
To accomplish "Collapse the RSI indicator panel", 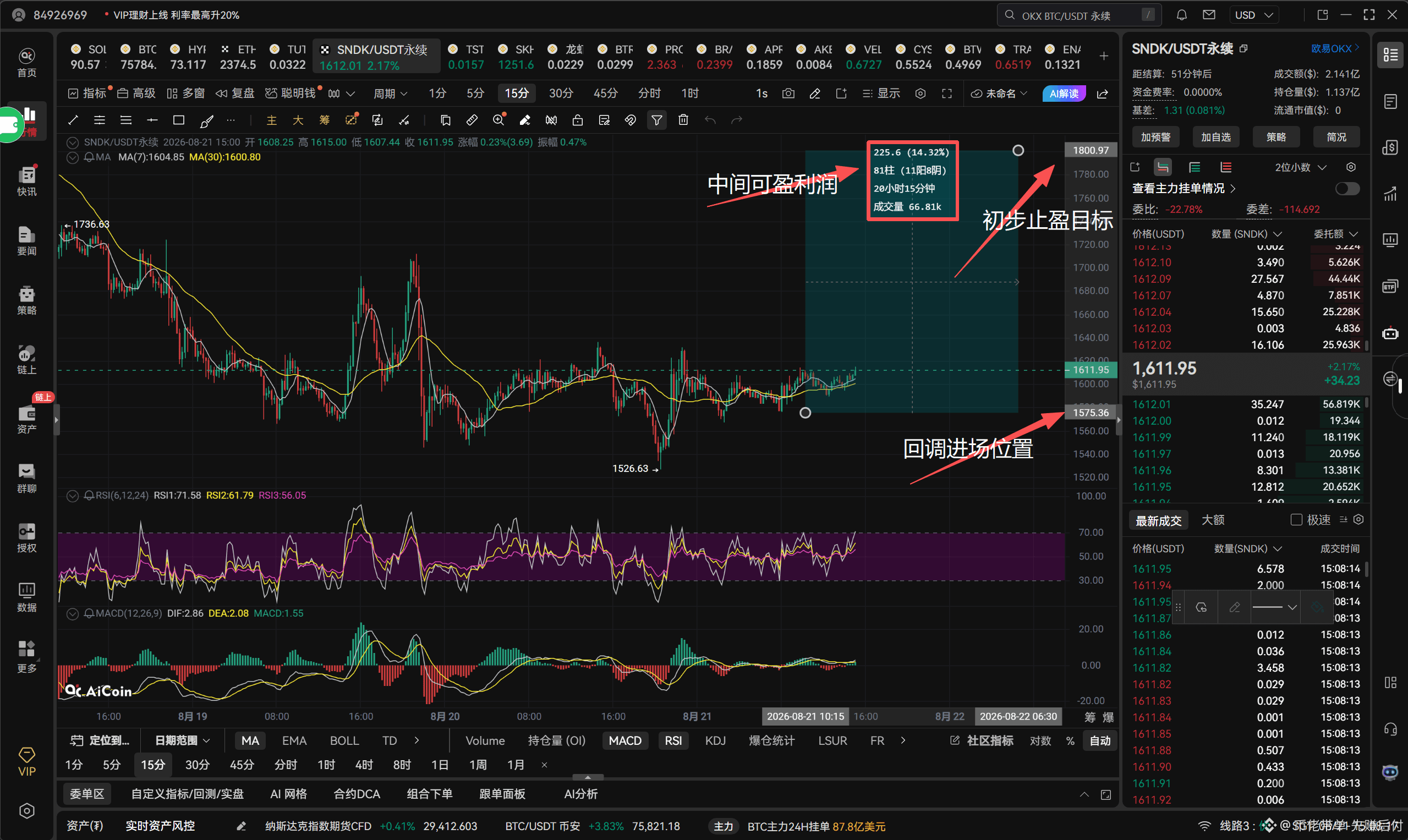I will pyautogui.click(x=73, y=496).
